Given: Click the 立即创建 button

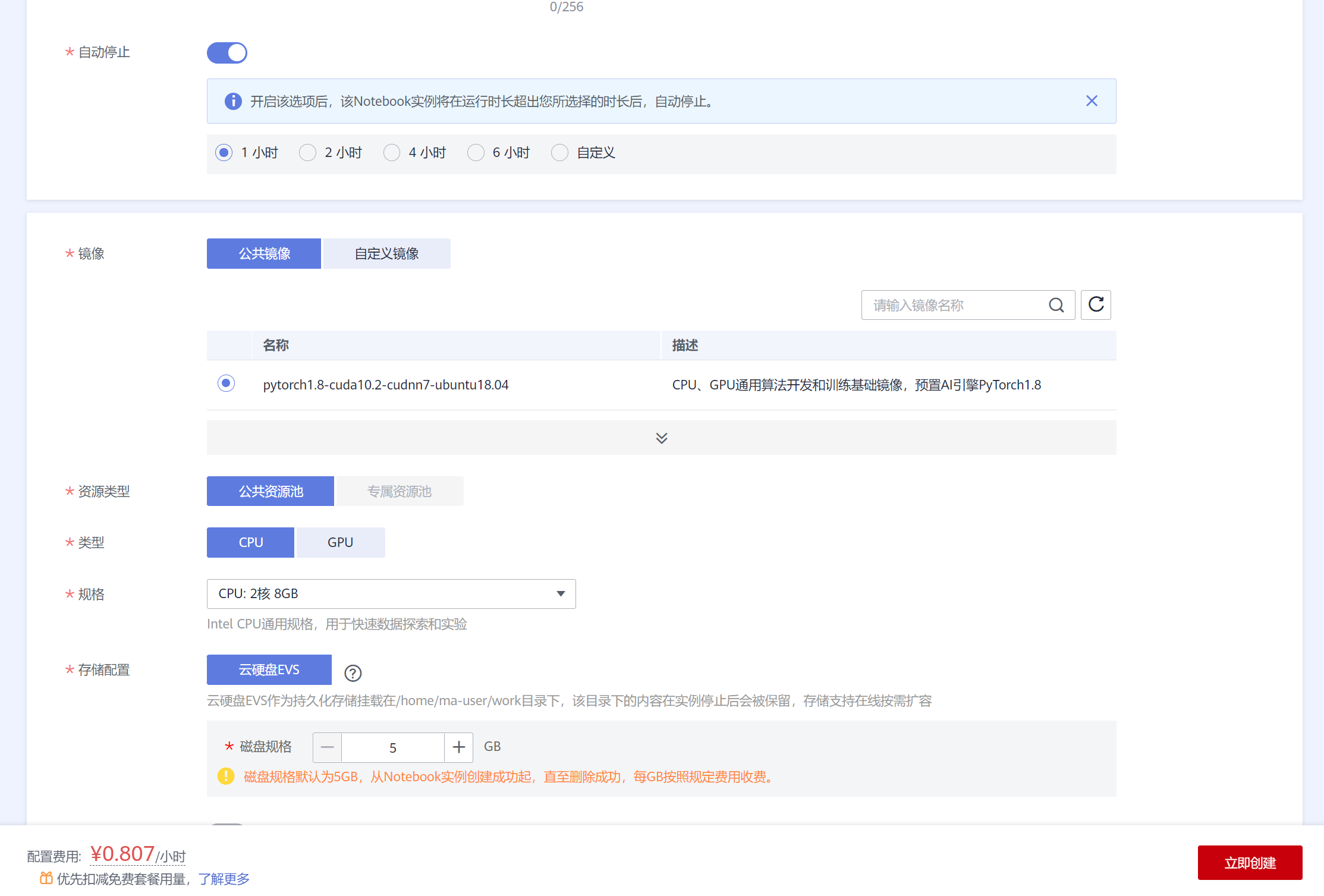Looking at the screenshot, I should 1249,863.
